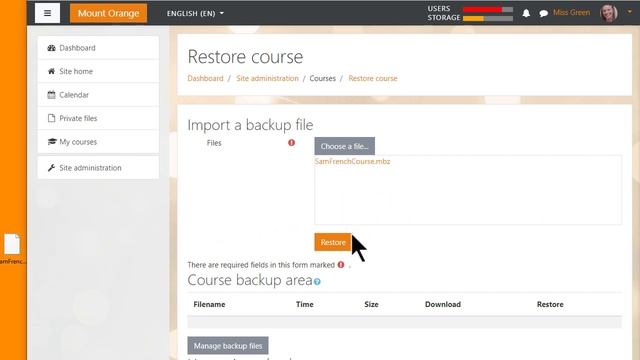
Task: Click the Calendar icon in sidebar
Action: point(51,95)
